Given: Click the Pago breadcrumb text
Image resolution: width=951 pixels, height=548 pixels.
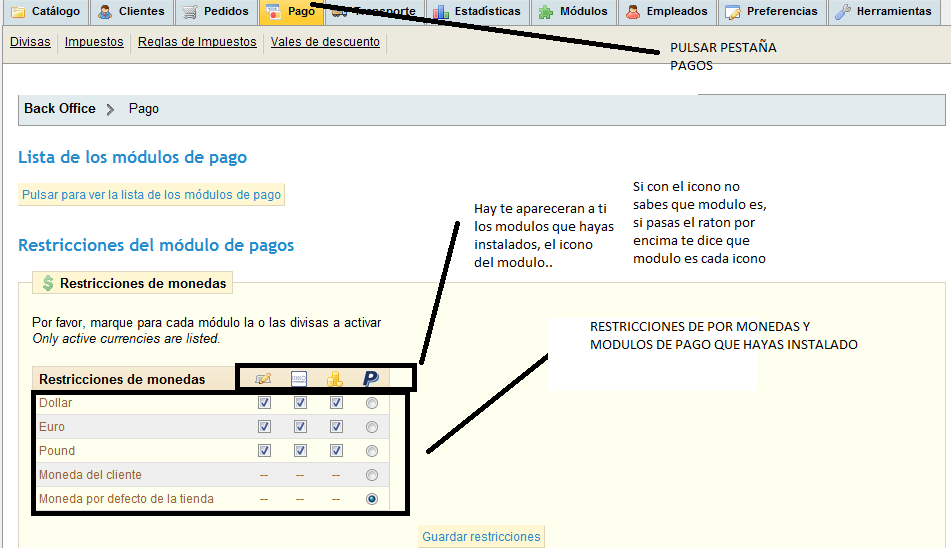Looking at the screenshot, I should 144,109.
